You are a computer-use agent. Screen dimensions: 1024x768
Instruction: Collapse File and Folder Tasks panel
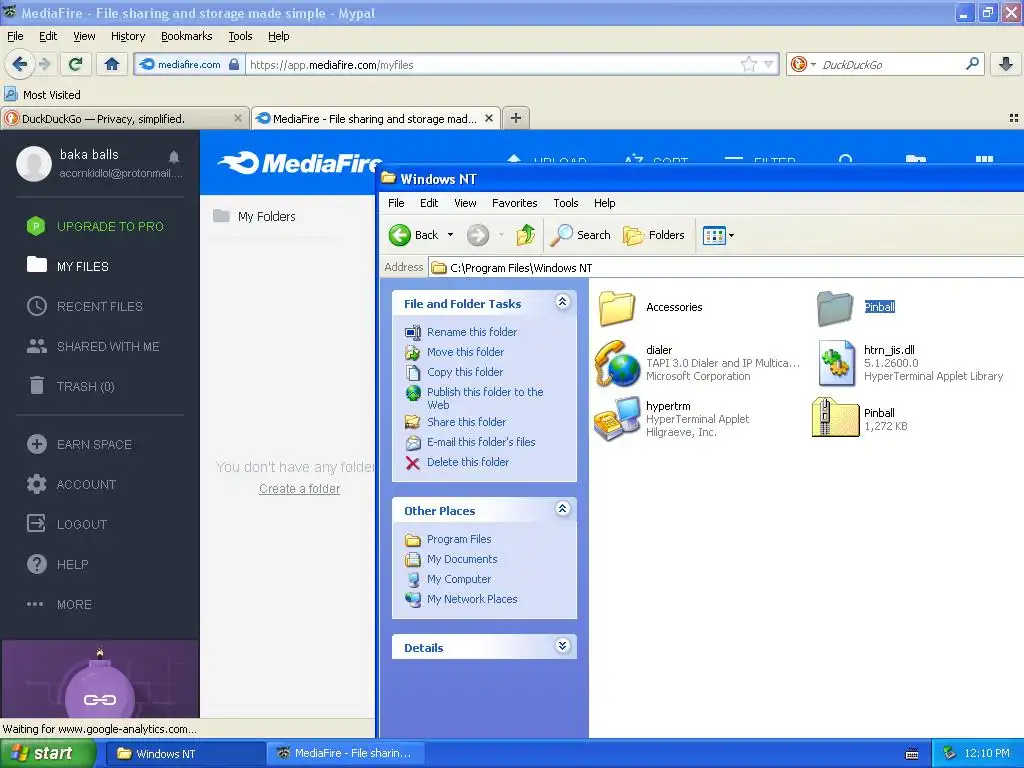pyautogui.click(x=562, y=302)
